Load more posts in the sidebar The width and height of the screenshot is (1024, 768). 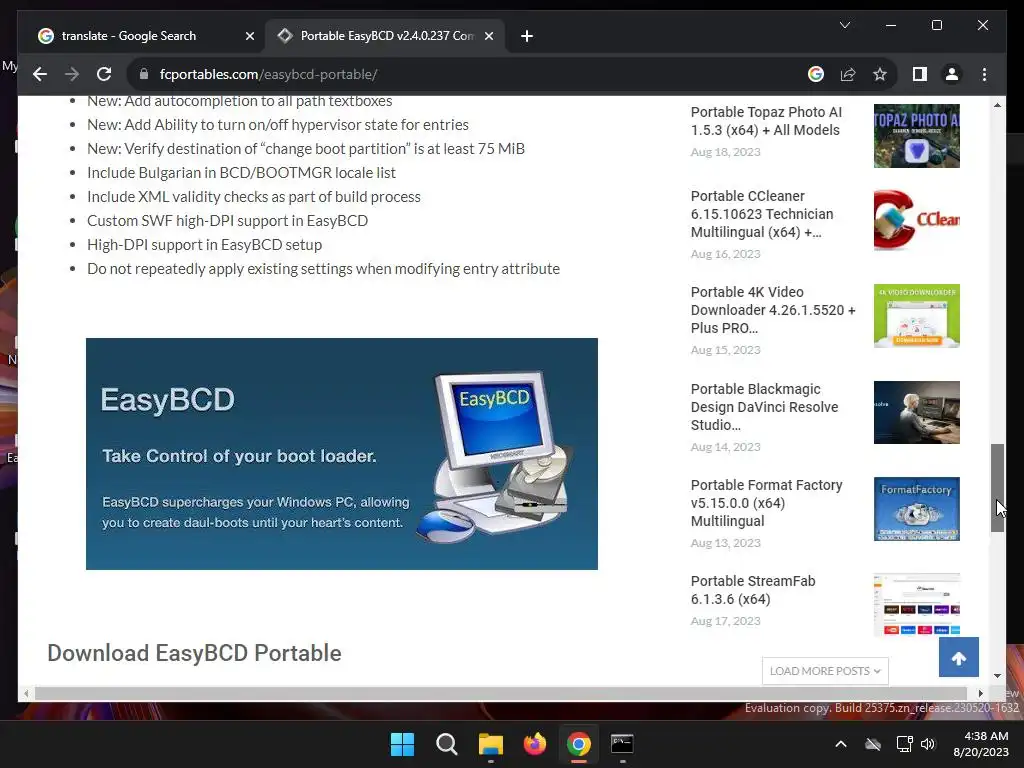coord(825,671)
